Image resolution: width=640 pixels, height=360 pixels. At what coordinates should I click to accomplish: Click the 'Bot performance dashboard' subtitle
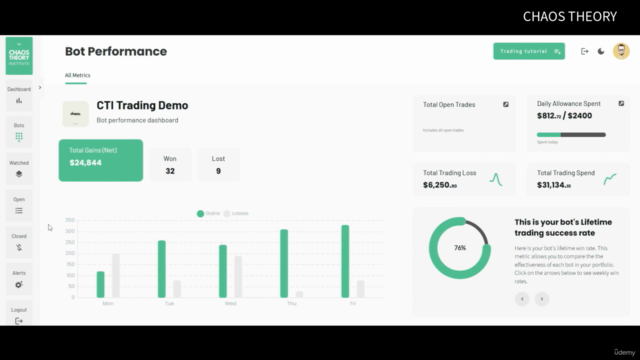tap(137, 120)
